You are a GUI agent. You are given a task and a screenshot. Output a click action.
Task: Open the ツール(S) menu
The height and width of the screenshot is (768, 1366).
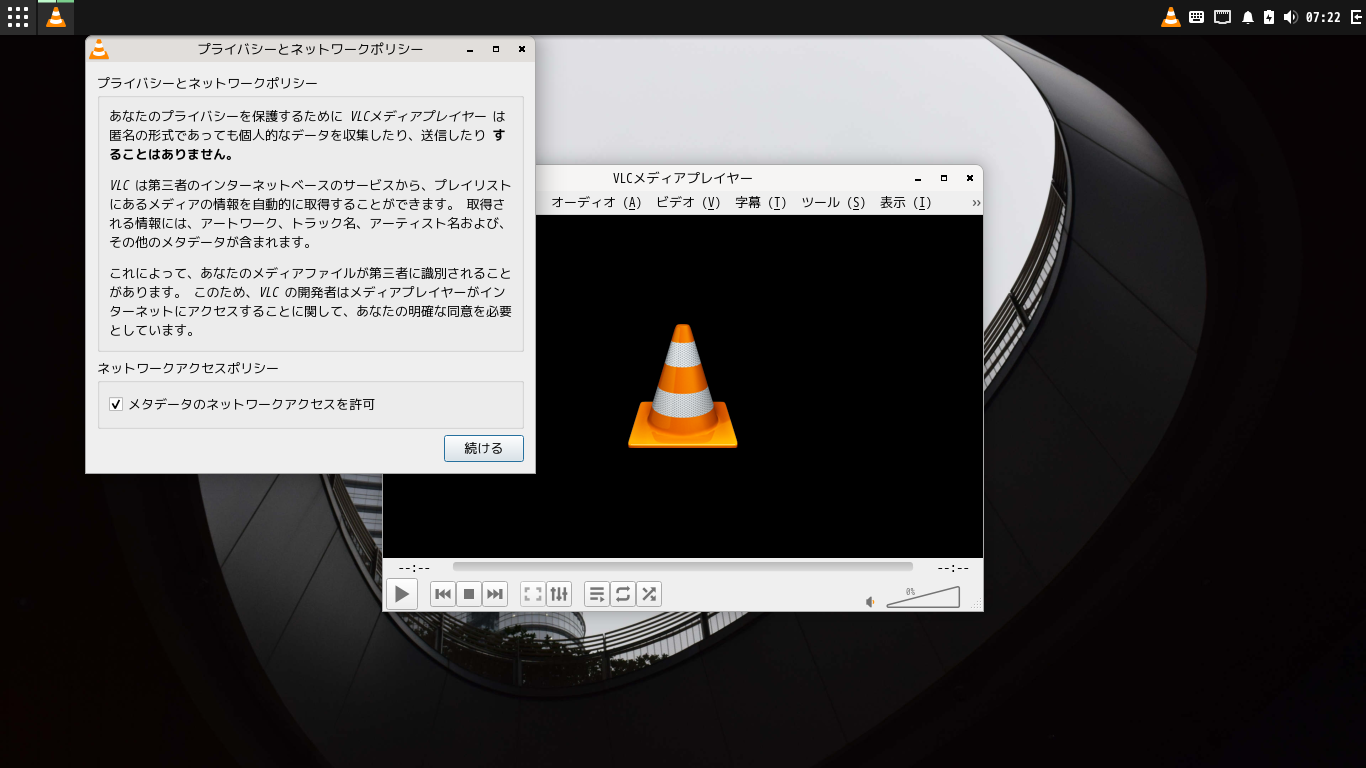click(833, 203)
